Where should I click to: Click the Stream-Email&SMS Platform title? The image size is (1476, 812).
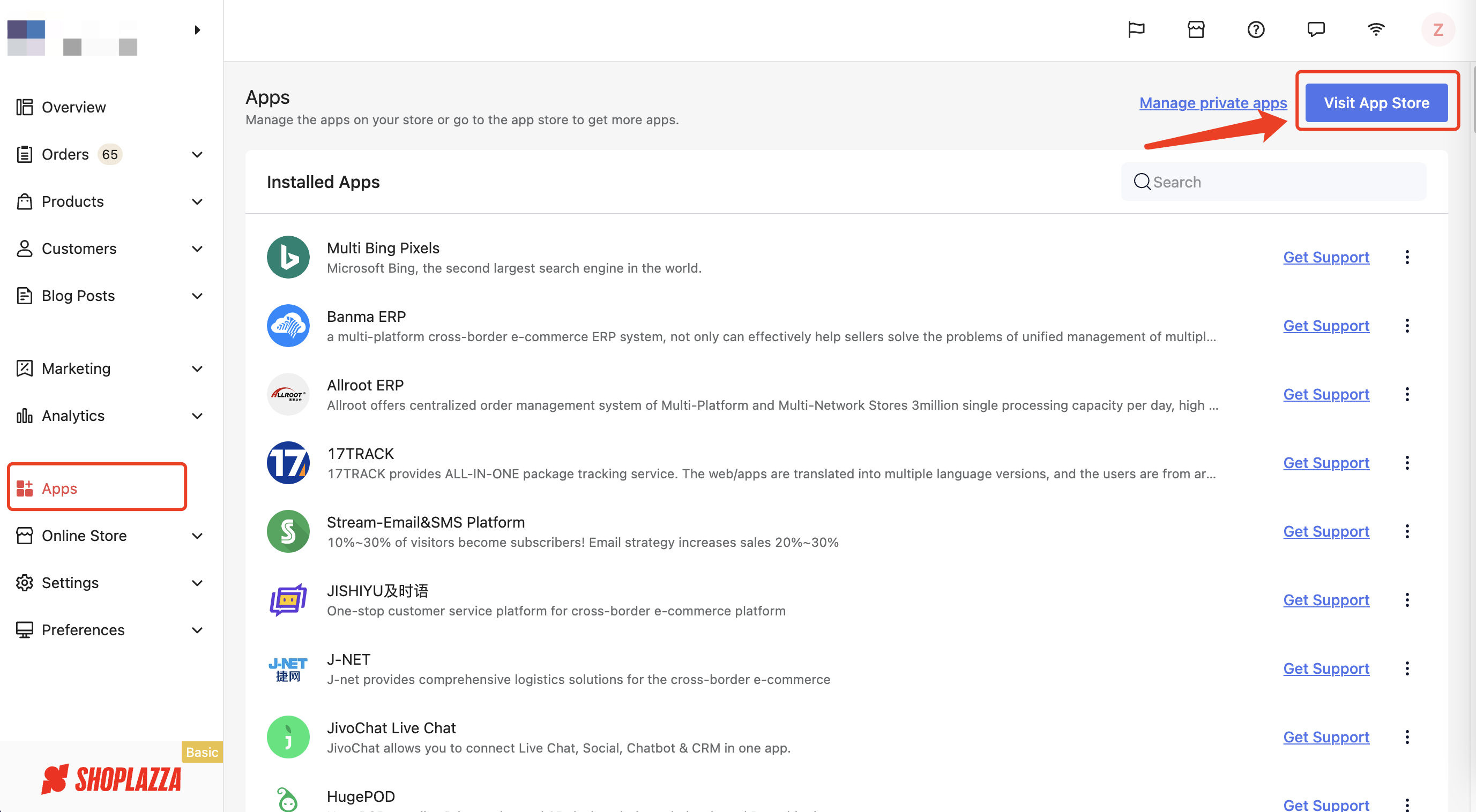click(x=426, y=522)
